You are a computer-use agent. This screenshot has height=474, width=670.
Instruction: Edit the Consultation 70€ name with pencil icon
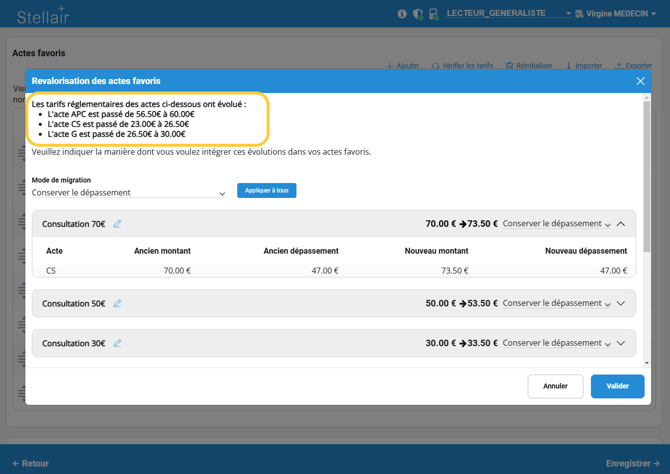point(117,224)
